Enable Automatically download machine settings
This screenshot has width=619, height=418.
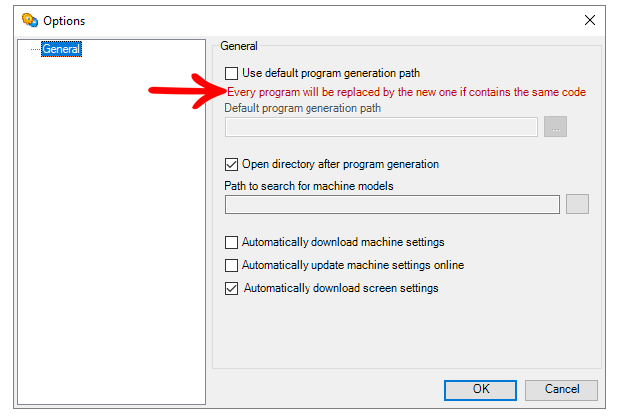tap(231, 242)
